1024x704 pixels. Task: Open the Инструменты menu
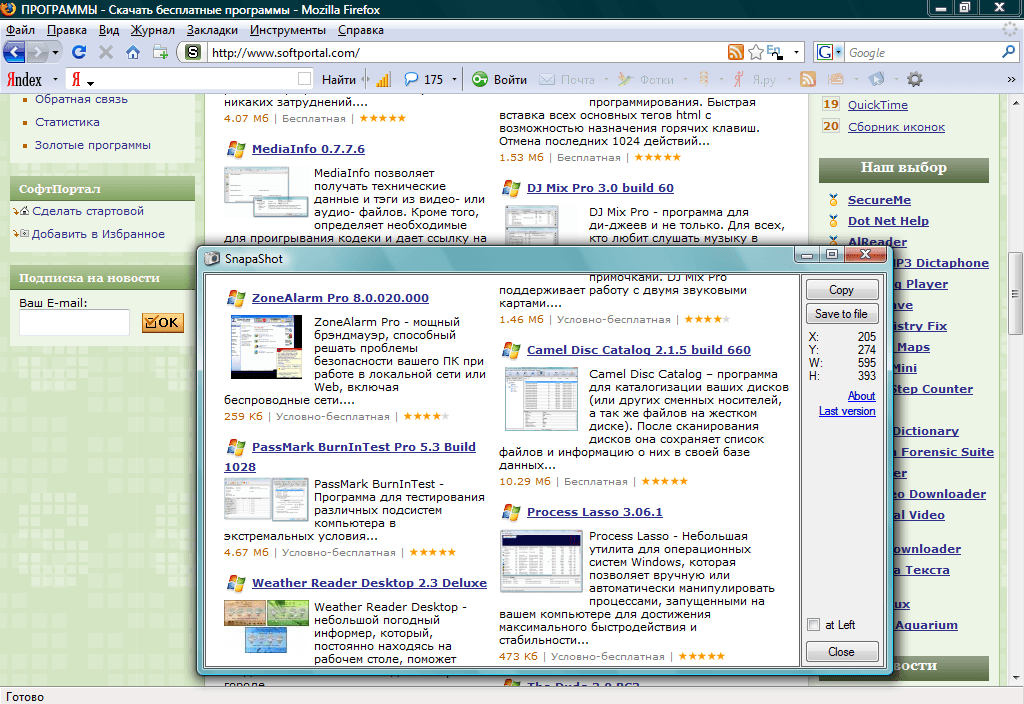(x=287, y=30)
